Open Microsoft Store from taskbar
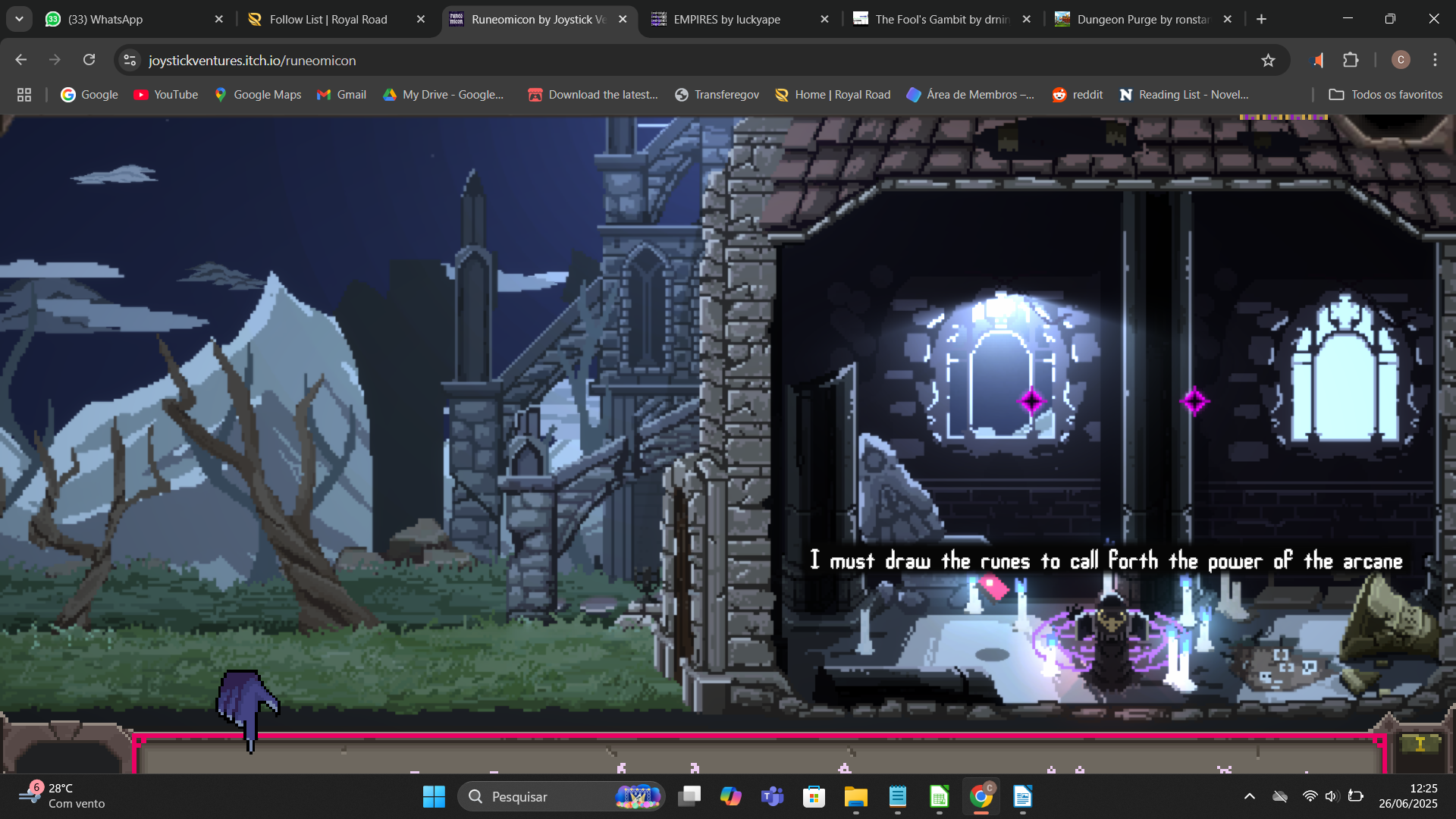Screen dimensions: 1456x819 814,797
